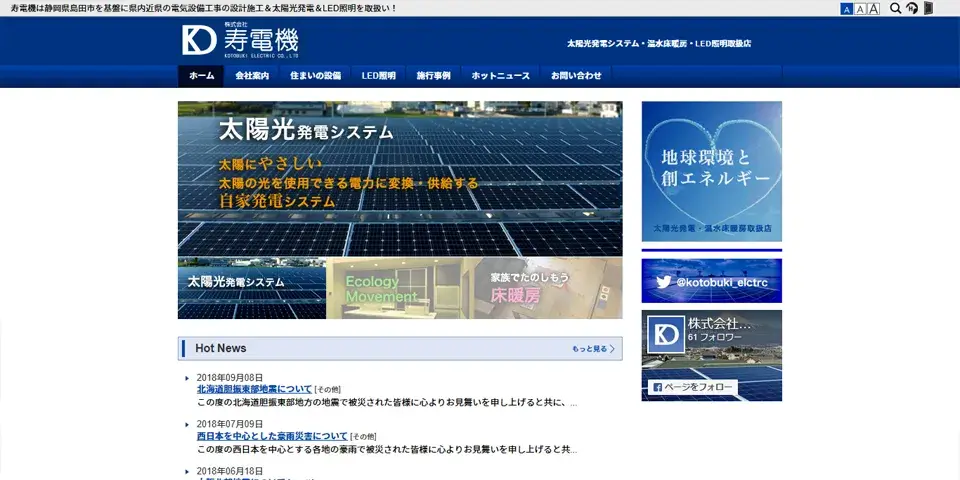The height and width of the screenshot is (480, 960).
Task: Open the Twitter @kotobuki_elctrc banner
Action: point(711,281)
